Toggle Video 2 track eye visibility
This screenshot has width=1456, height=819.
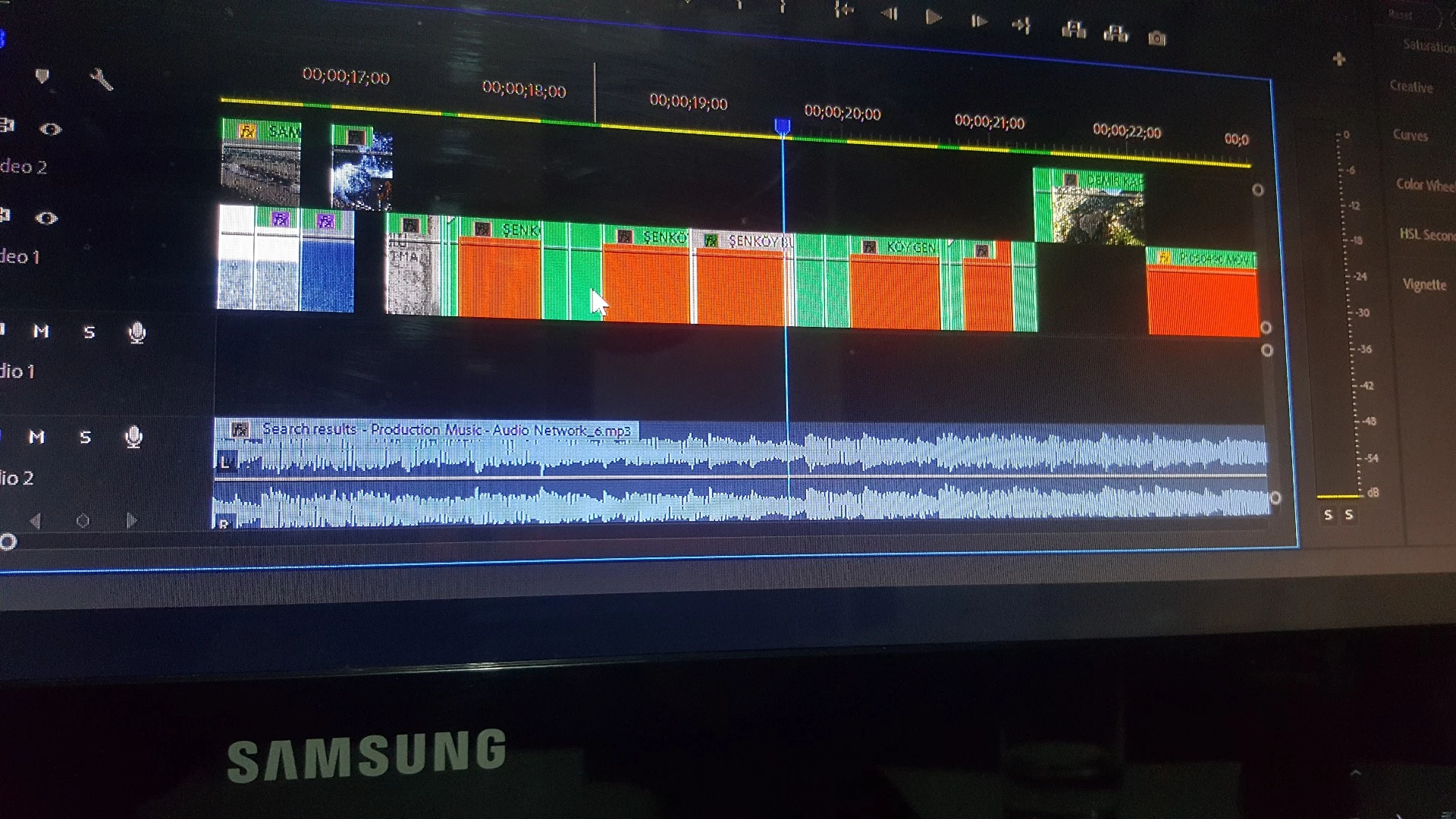click(x=50, y=129)
